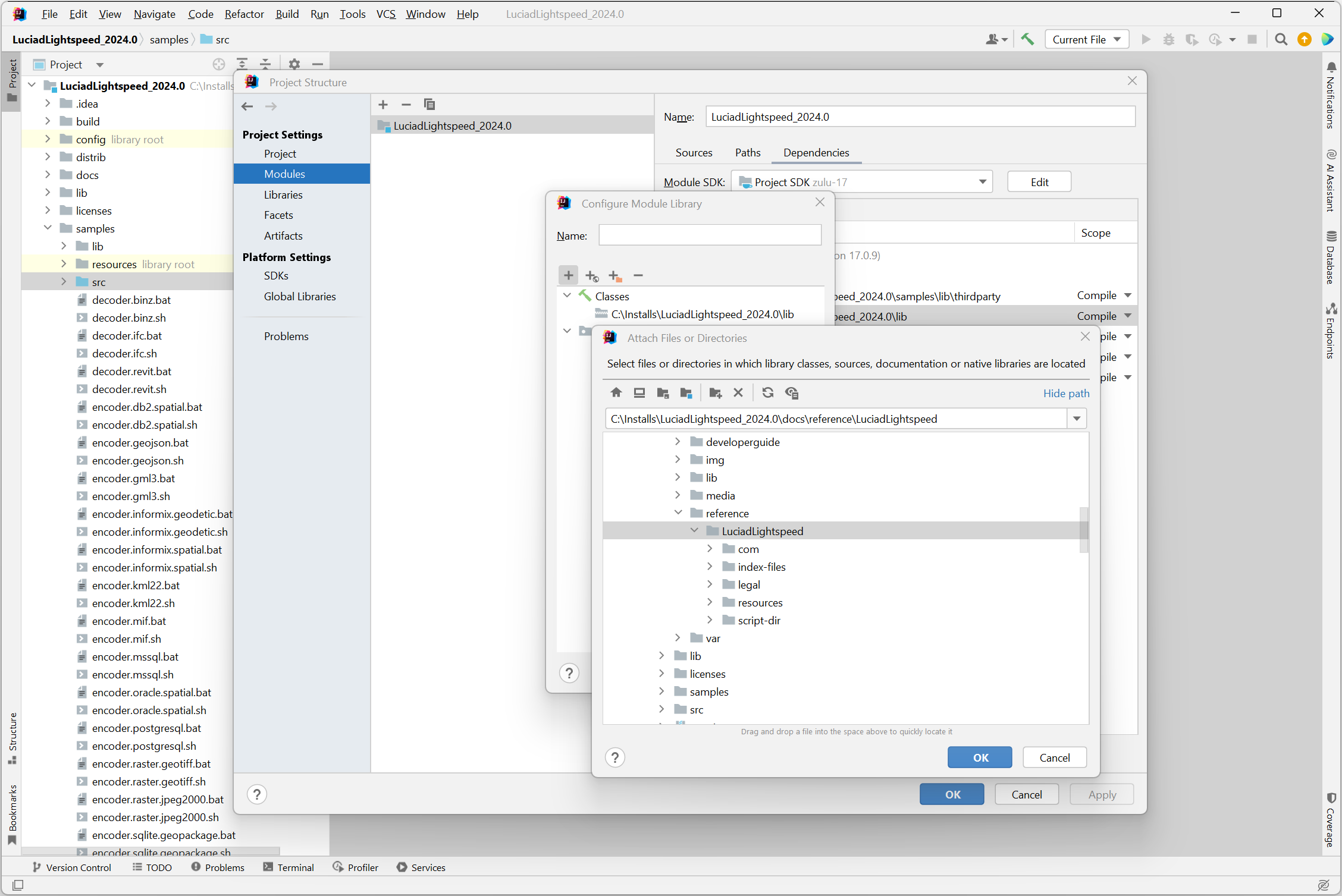The width and height of the screenshot is (1342, 896).
Task: Click the path text field in Attach Files
Action: (x=836, y=419)
